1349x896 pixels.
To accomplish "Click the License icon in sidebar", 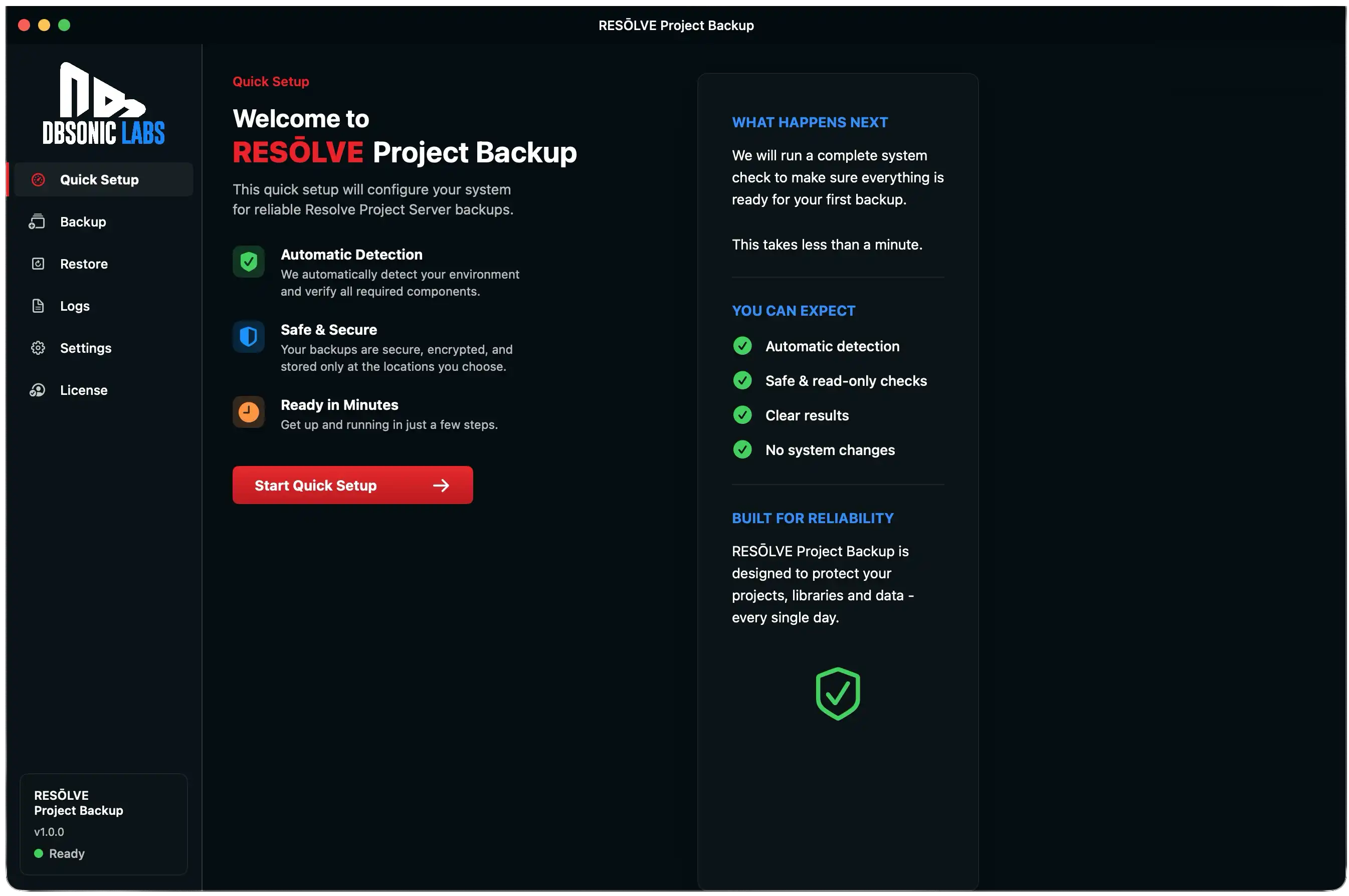I will pos(37,390).
